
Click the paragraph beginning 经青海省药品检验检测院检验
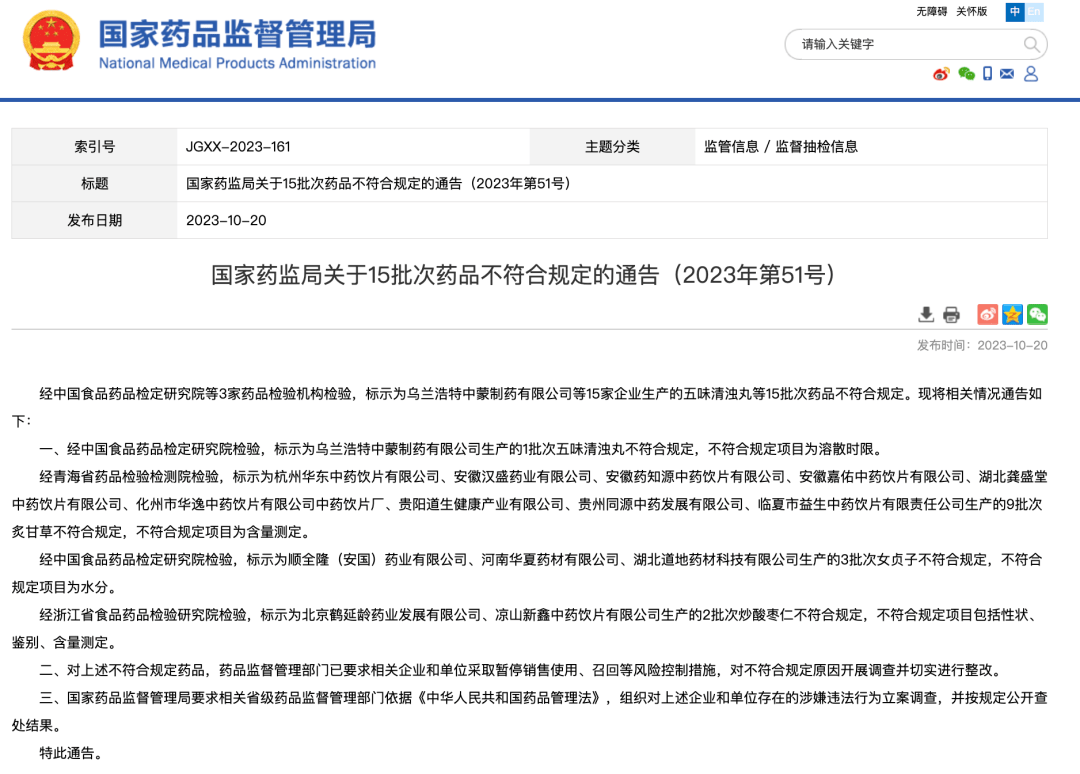pos(530,504)
